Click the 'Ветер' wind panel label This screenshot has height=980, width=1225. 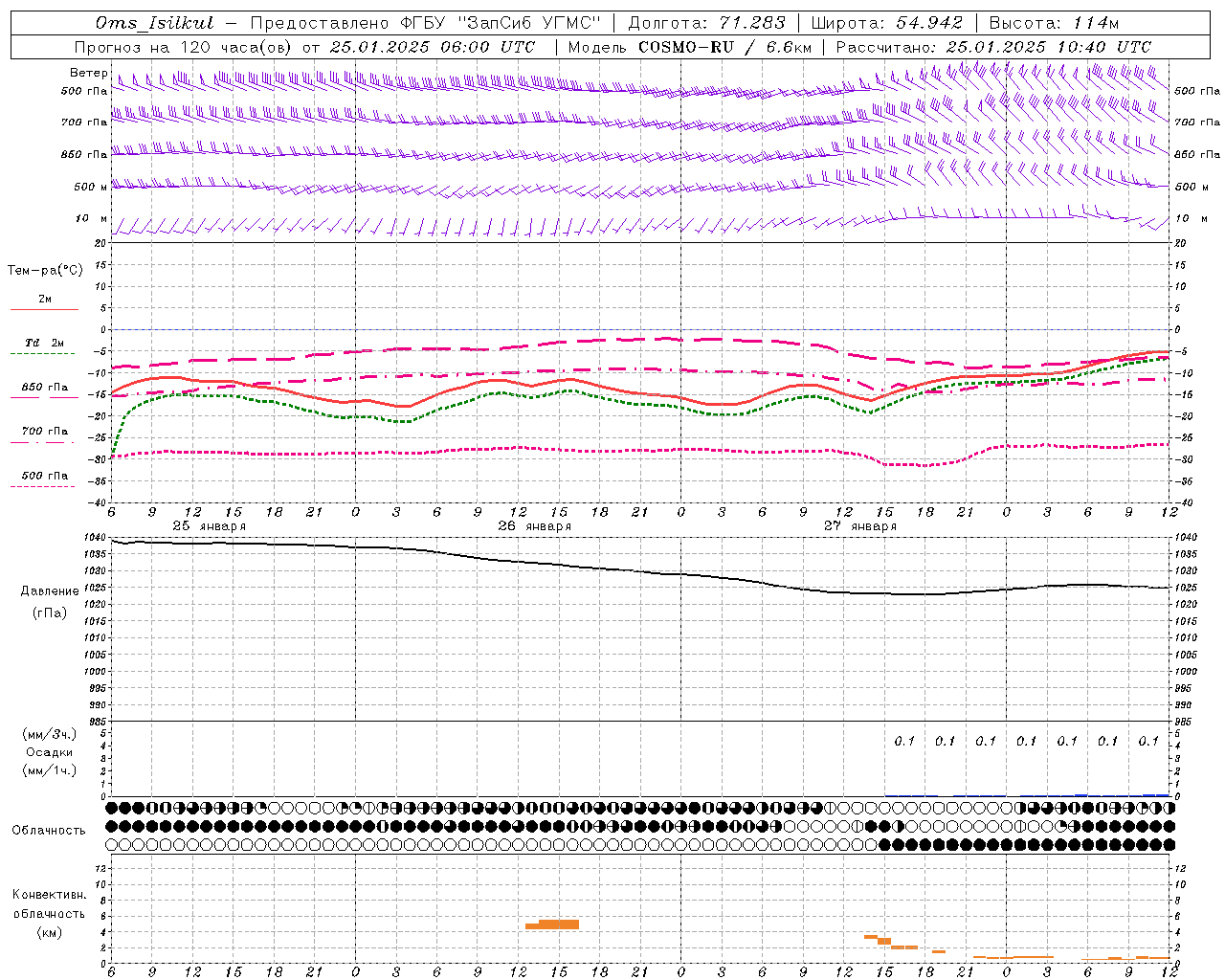click(88, 73)
